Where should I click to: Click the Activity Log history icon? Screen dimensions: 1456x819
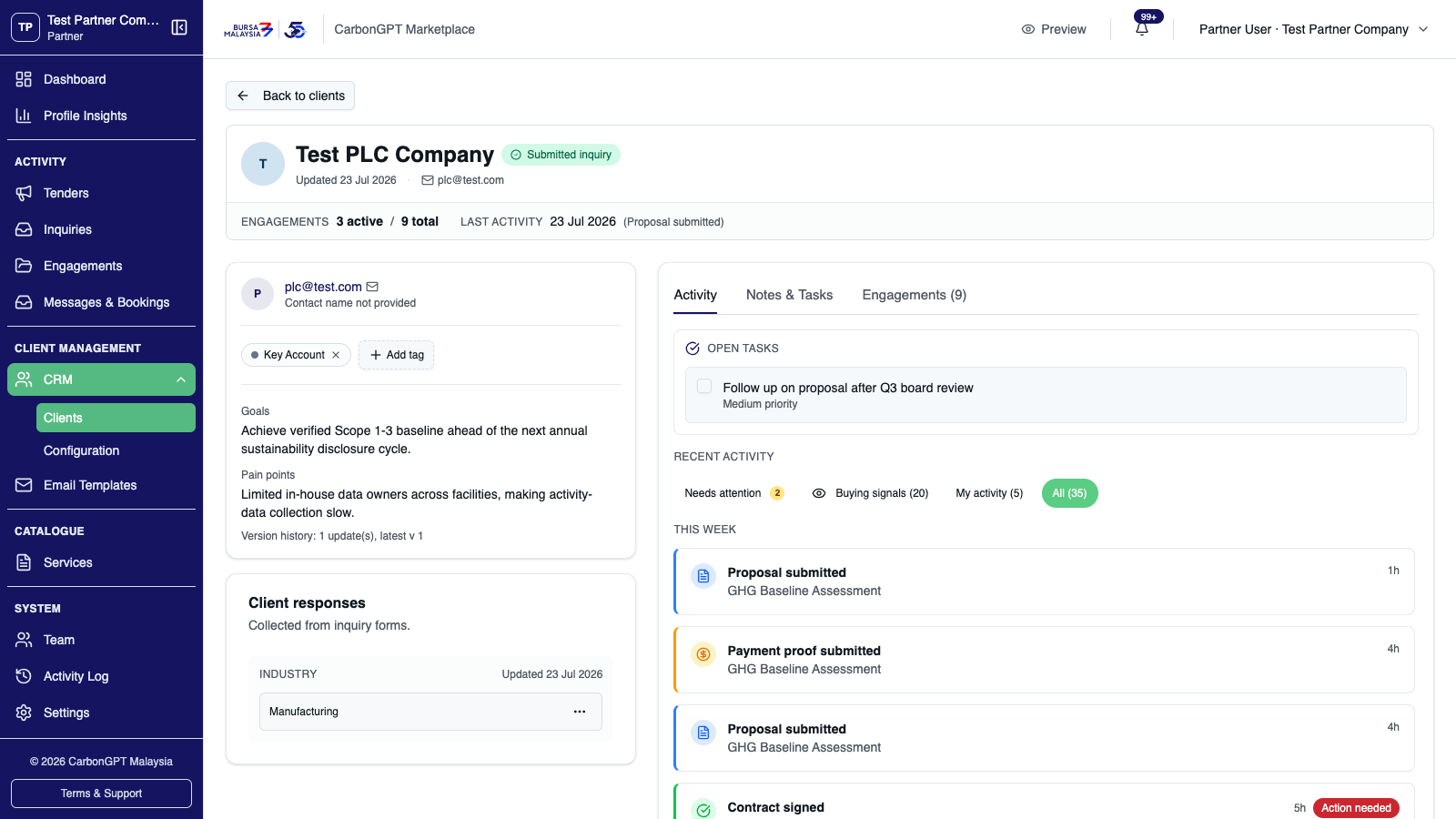(24, 676)
